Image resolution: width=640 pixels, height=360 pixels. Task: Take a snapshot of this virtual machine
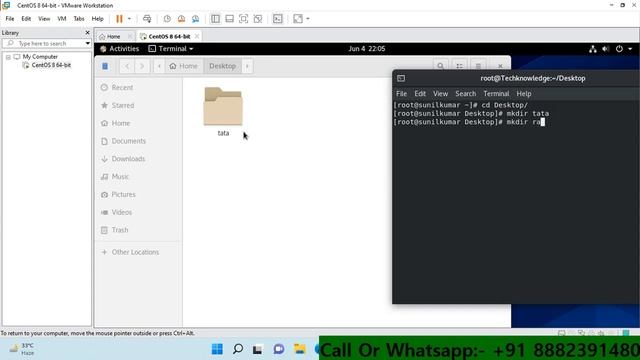(167, 19)
